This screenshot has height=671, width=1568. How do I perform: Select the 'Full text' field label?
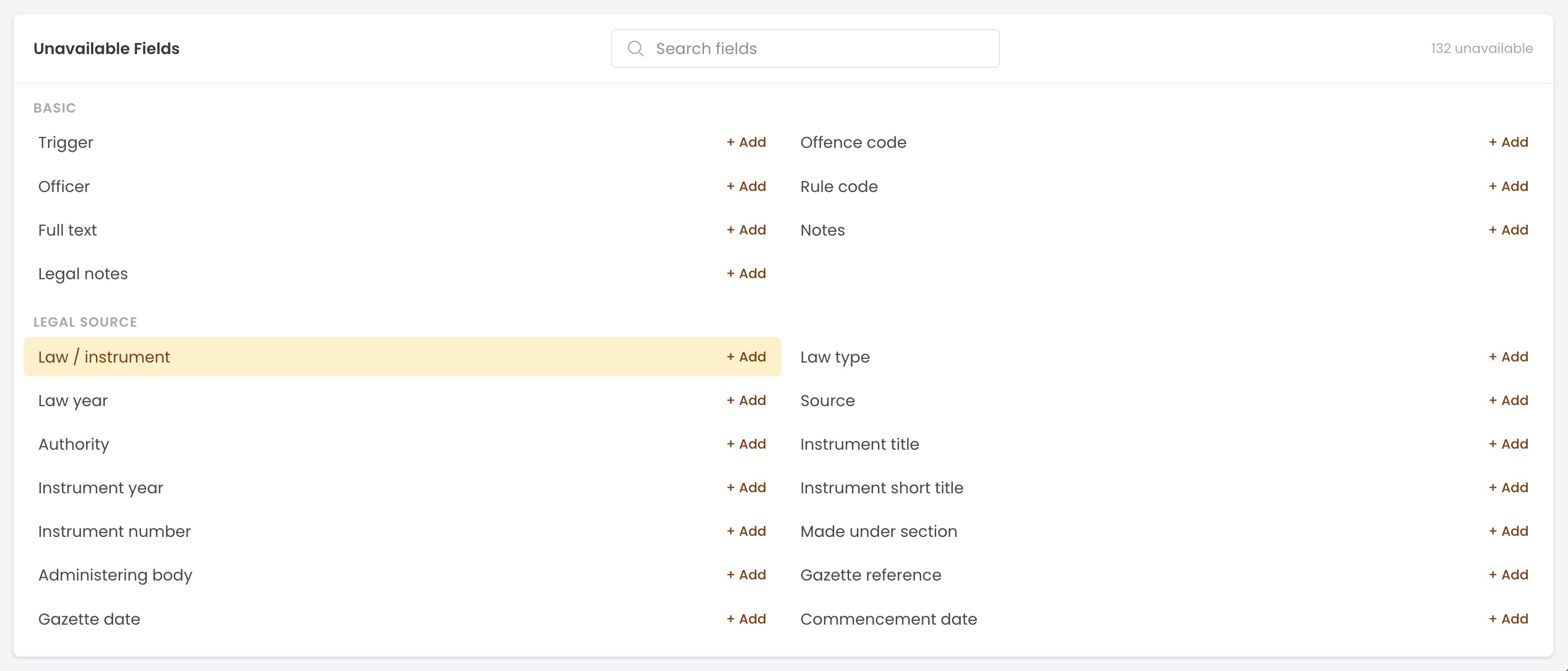[67, 230]
